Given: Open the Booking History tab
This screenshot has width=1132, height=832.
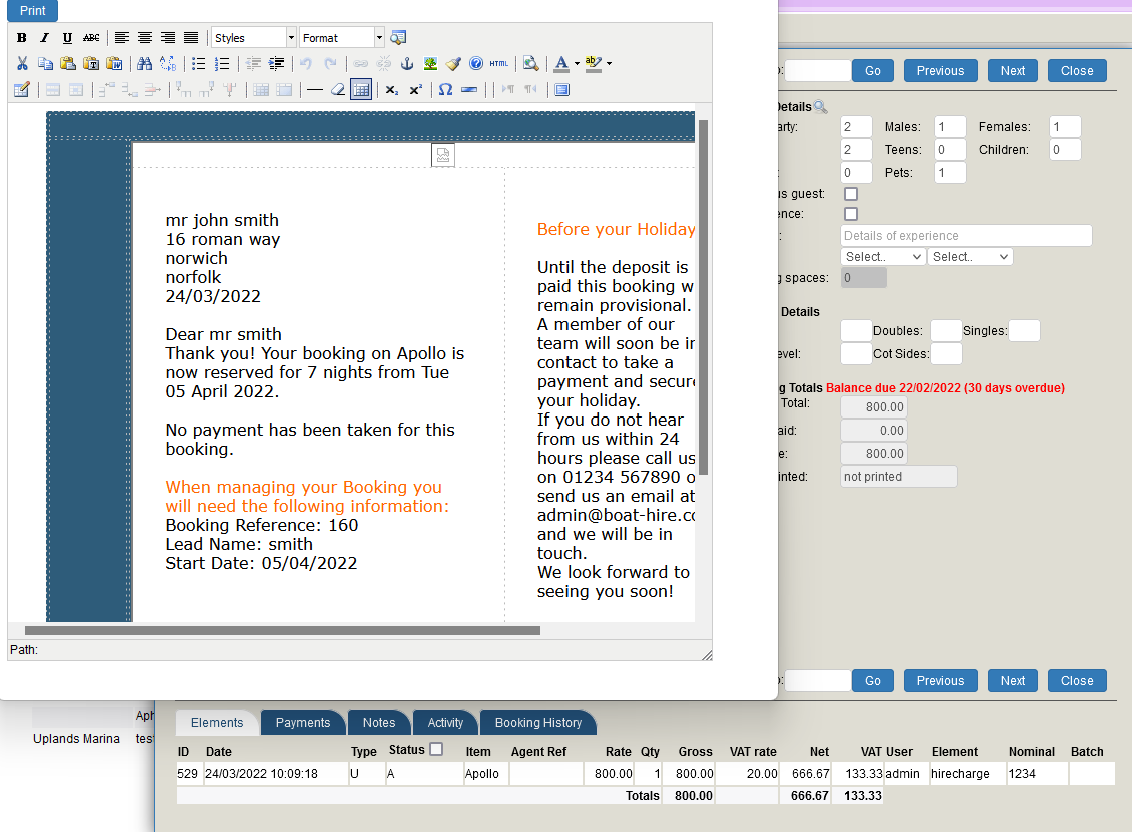Looking at the screenshot, I should [x=538, y=723].
